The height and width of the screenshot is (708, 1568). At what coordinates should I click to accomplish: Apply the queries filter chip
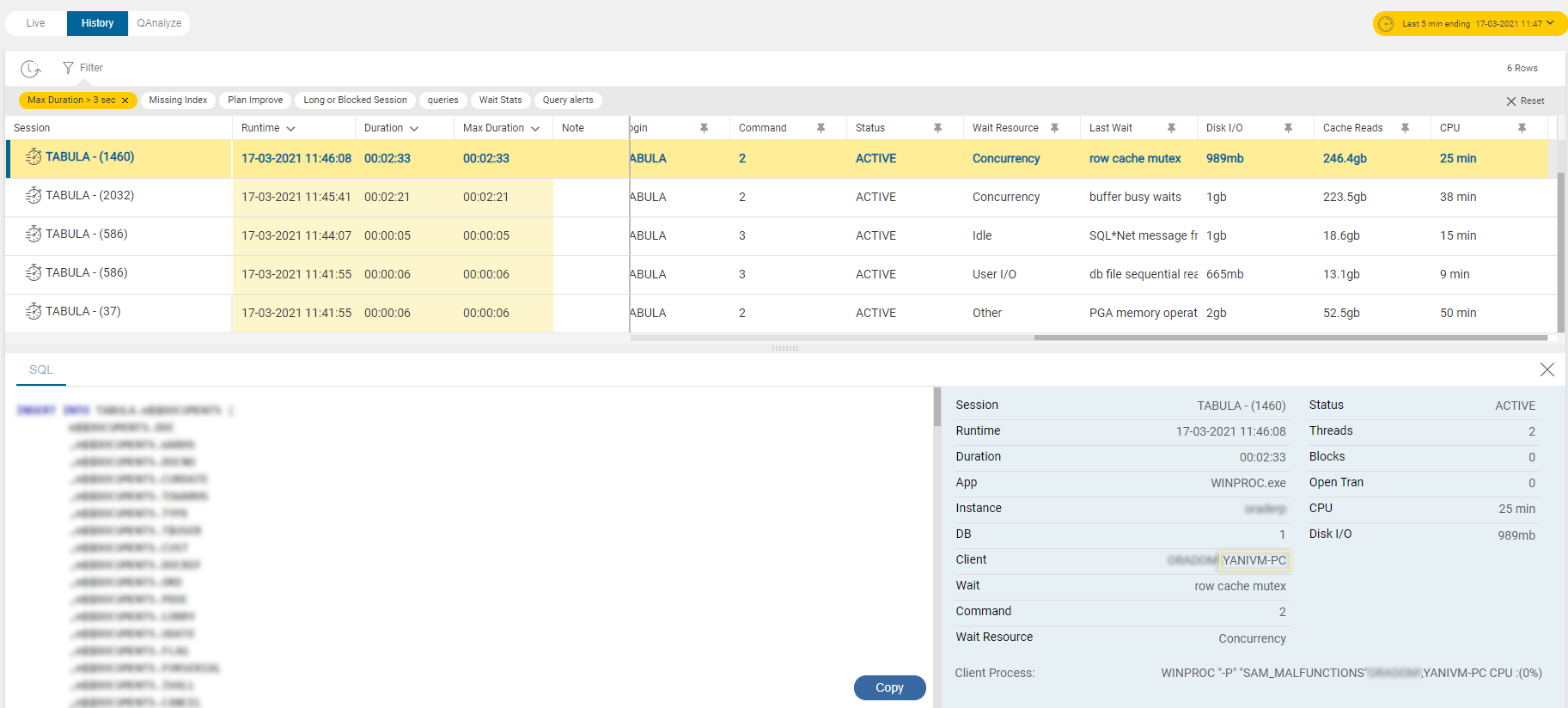[443, 101]
